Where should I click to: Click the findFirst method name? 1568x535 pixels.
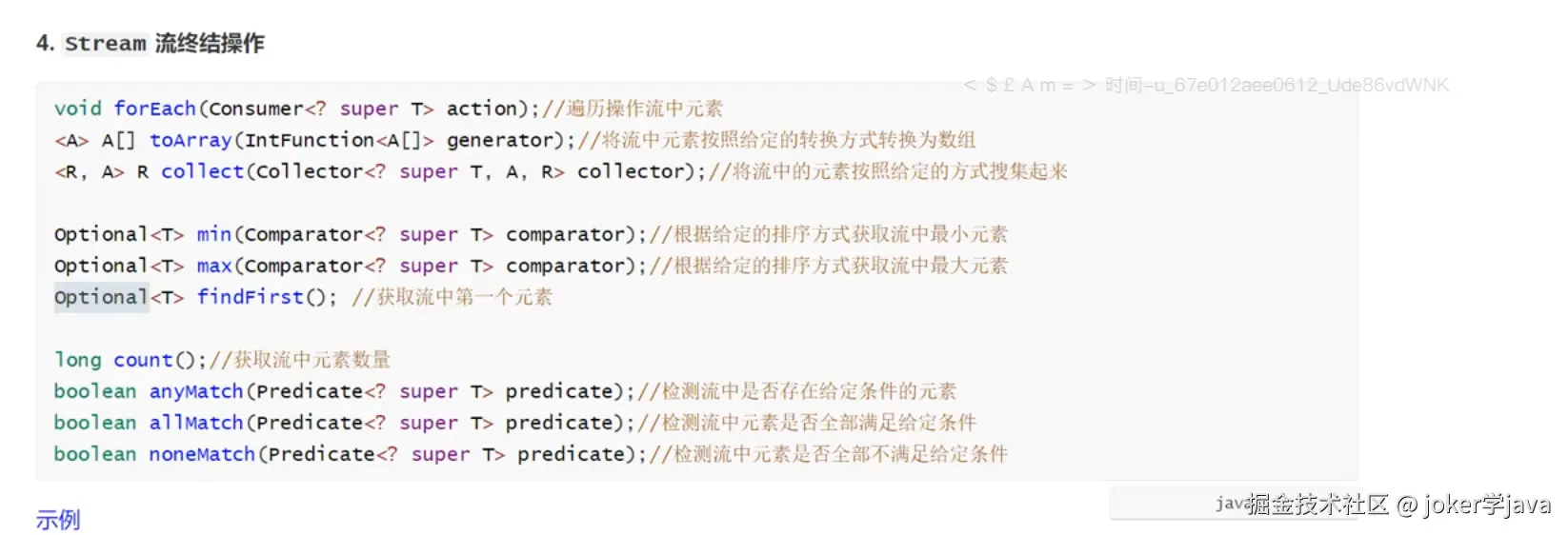tap(250, 297)
